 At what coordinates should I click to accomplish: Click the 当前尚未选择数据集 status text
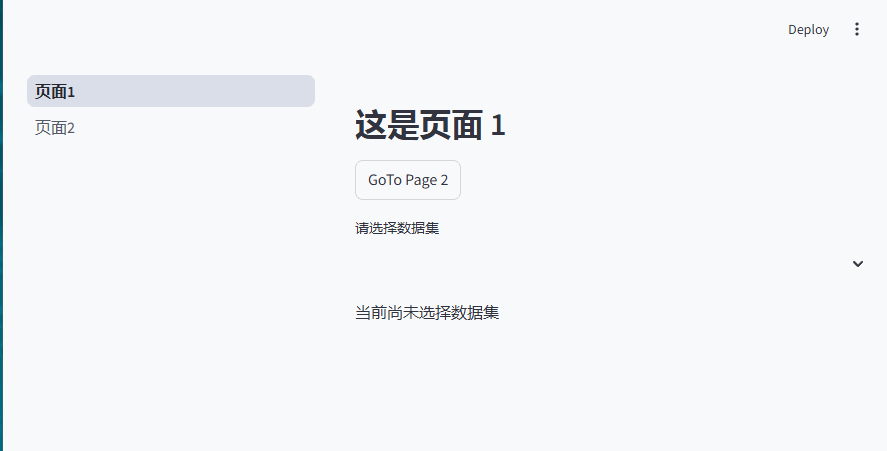(427, 312)
